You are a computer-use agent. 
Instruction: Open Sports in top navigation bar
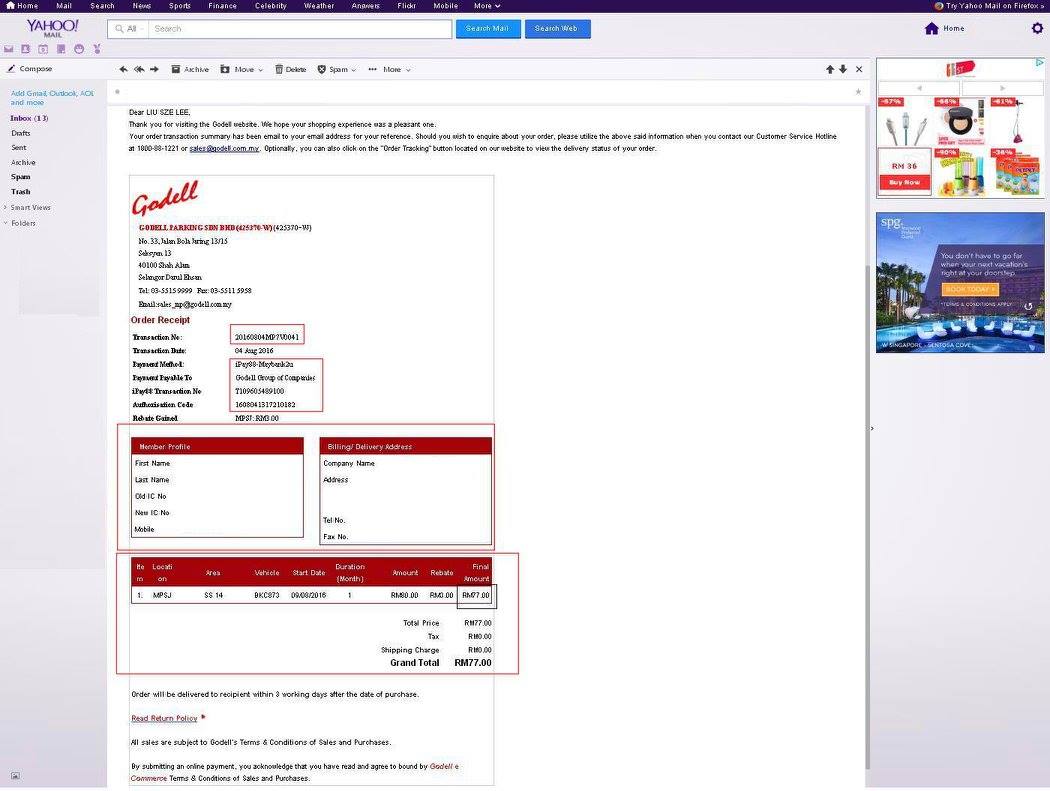point(179,5)
